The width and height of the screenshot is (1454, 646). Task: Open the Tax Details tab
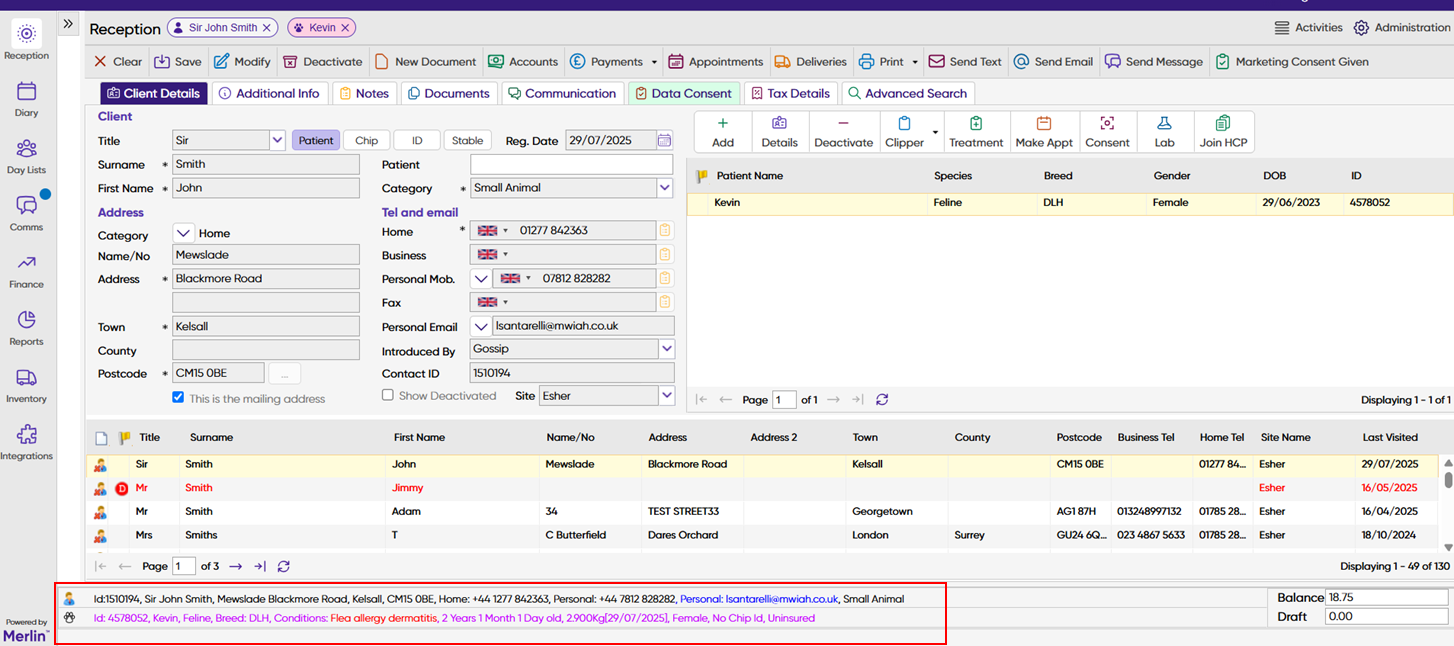pos(790,93)
